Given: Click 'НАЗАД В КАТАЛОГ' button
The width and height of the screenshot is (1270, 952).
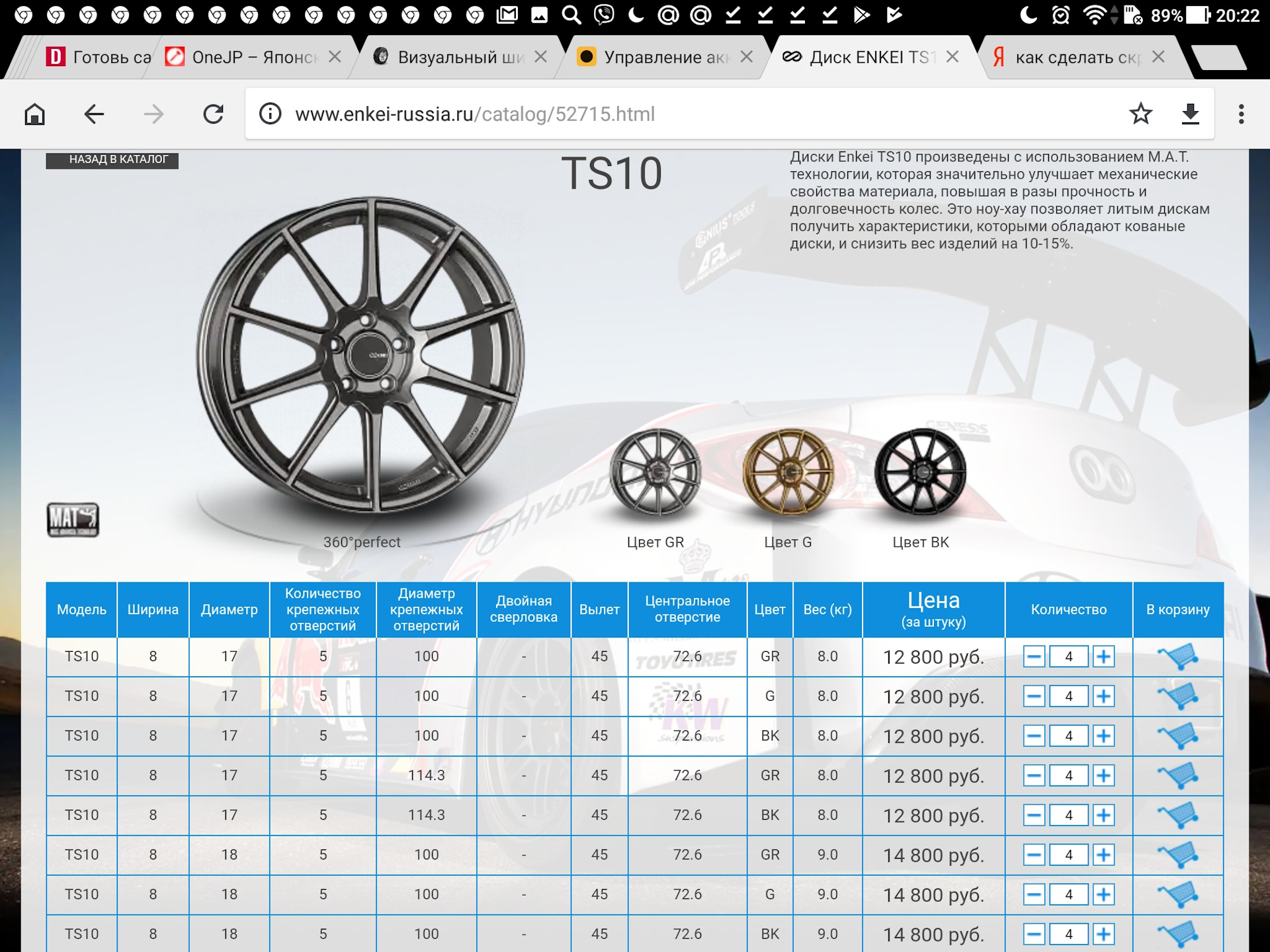Looking at the screenshot, I should tap(112, 159).
